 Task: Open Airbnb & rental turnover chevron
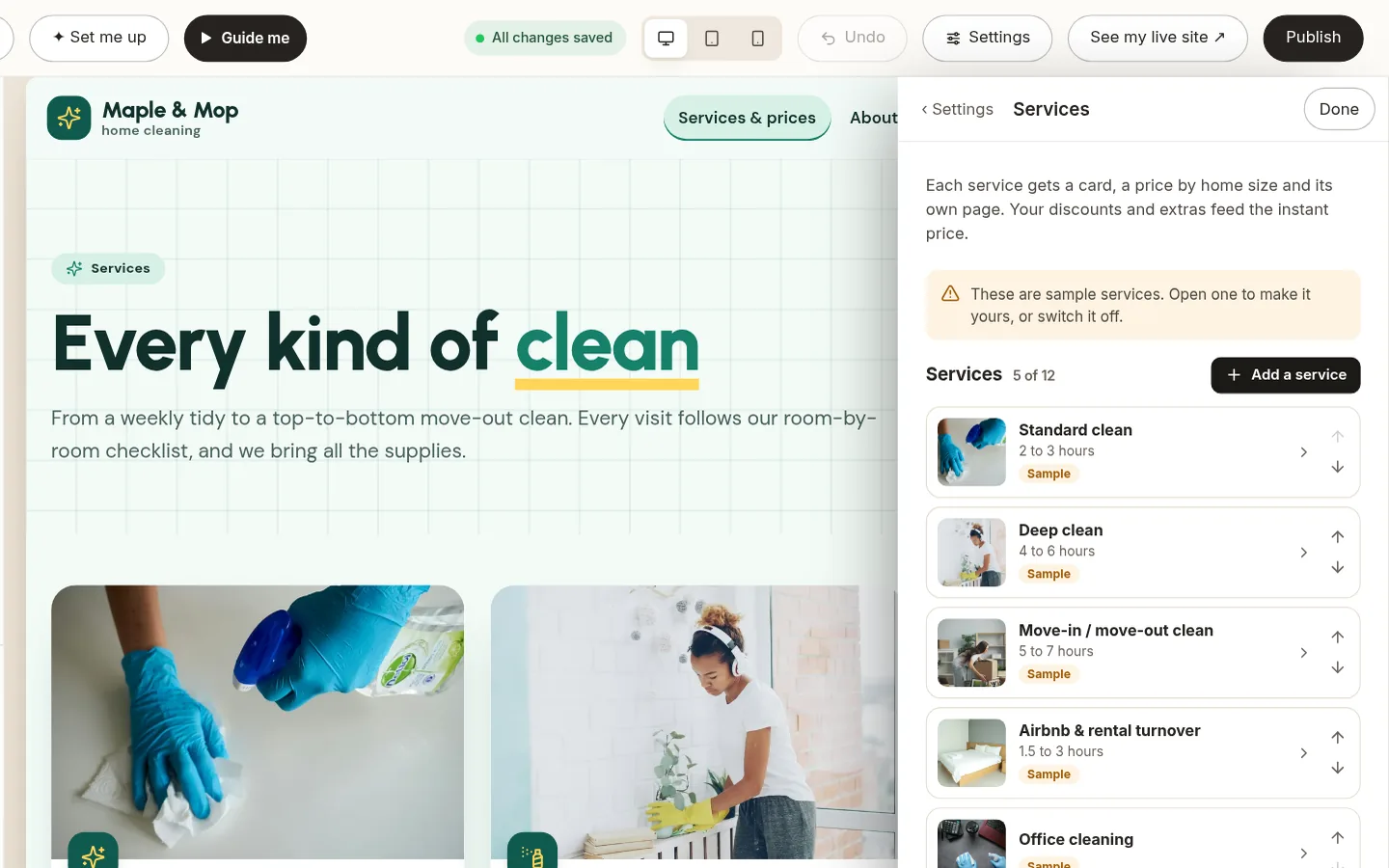pyautogui.click(x=1304, y=753)
